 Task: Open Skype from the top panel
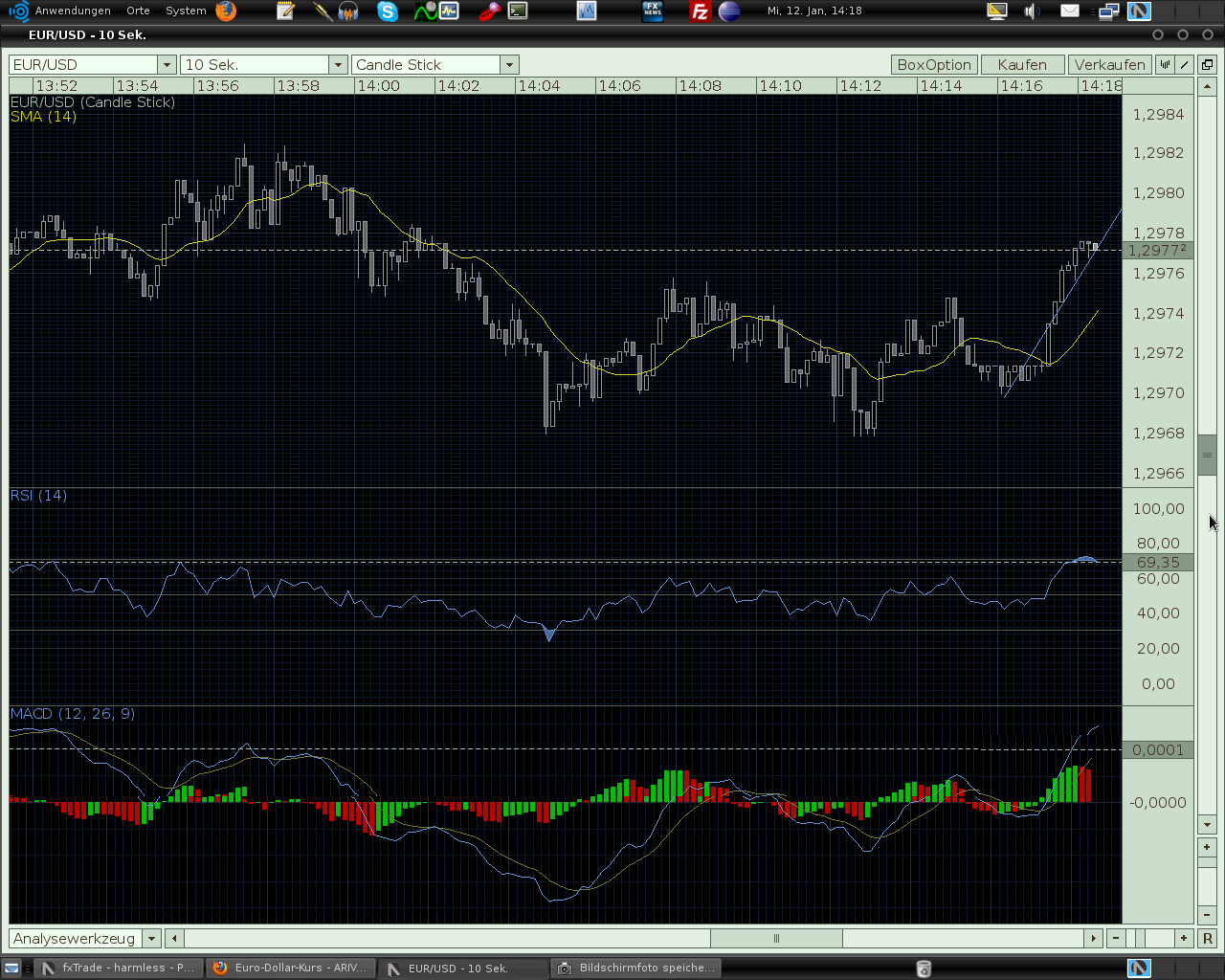click(387, 11)
